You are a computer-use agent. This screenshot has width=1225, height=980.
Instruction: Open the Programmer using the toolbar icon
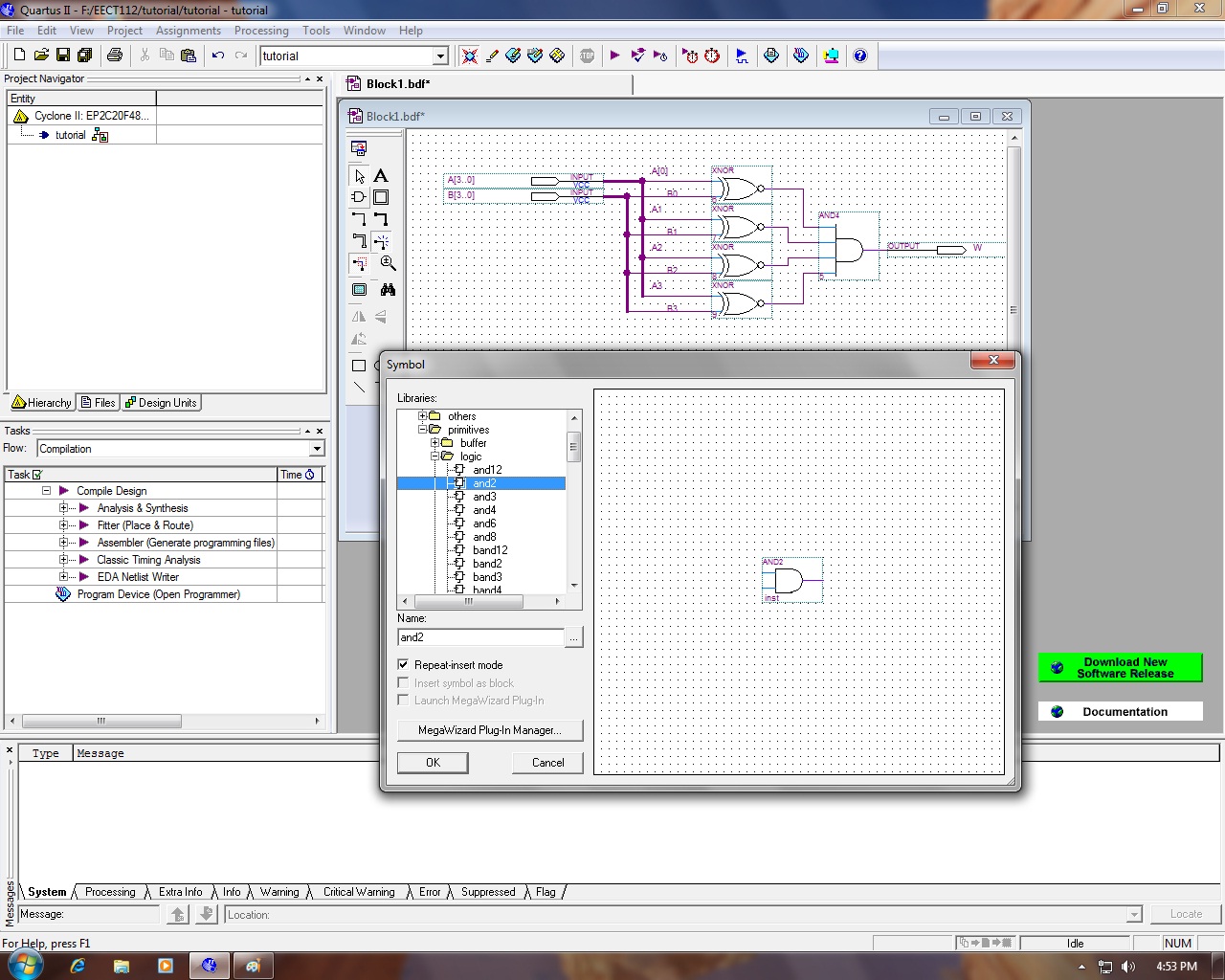pos(831,56)
